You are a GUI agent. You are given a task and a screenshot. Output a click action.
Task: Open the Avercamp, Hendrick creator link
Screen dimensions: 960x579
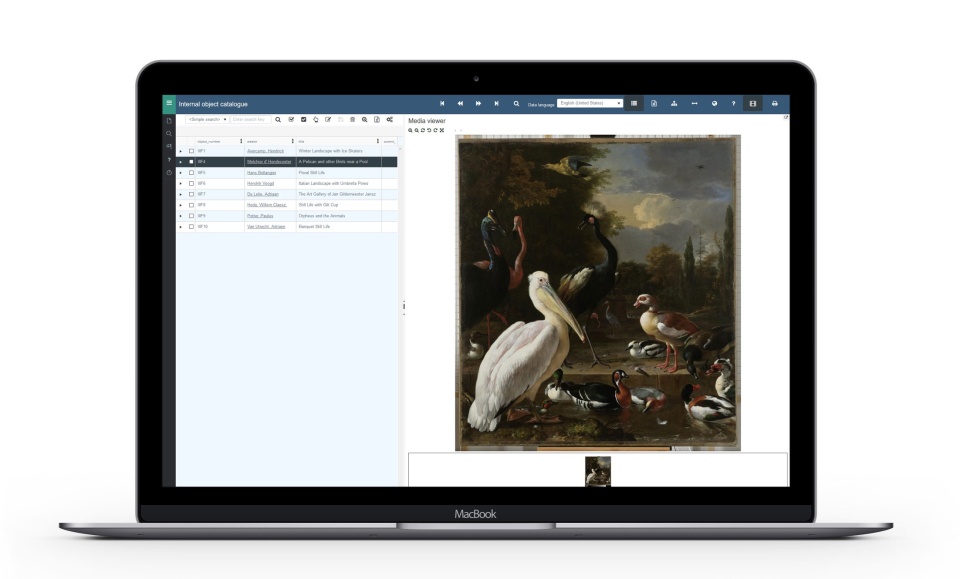(266, 150)
